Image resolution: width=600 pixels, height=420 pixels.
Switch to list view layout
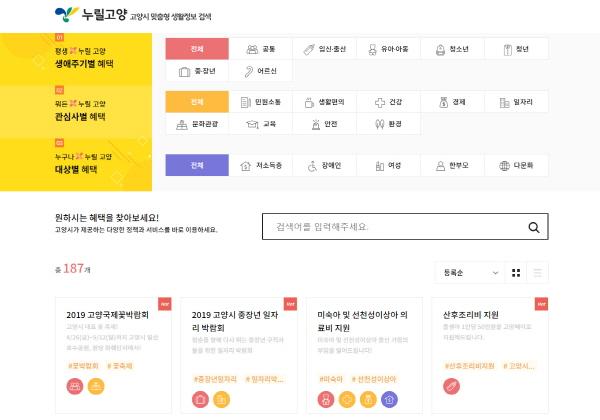(x=538, y=272)
